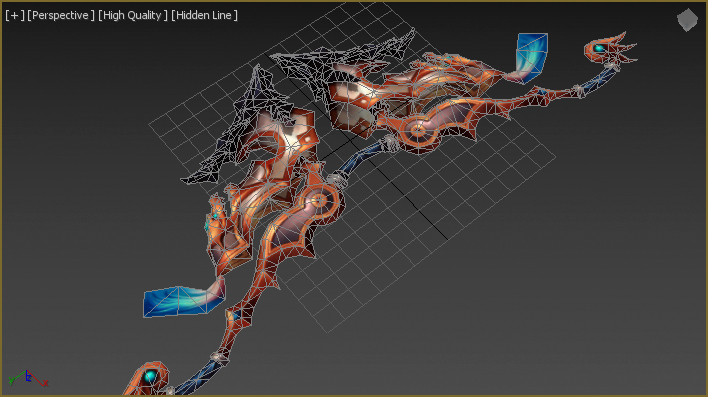Click the green Y axis of tripod
Viewport: 708px width, 397px height.
coord(16,378)
